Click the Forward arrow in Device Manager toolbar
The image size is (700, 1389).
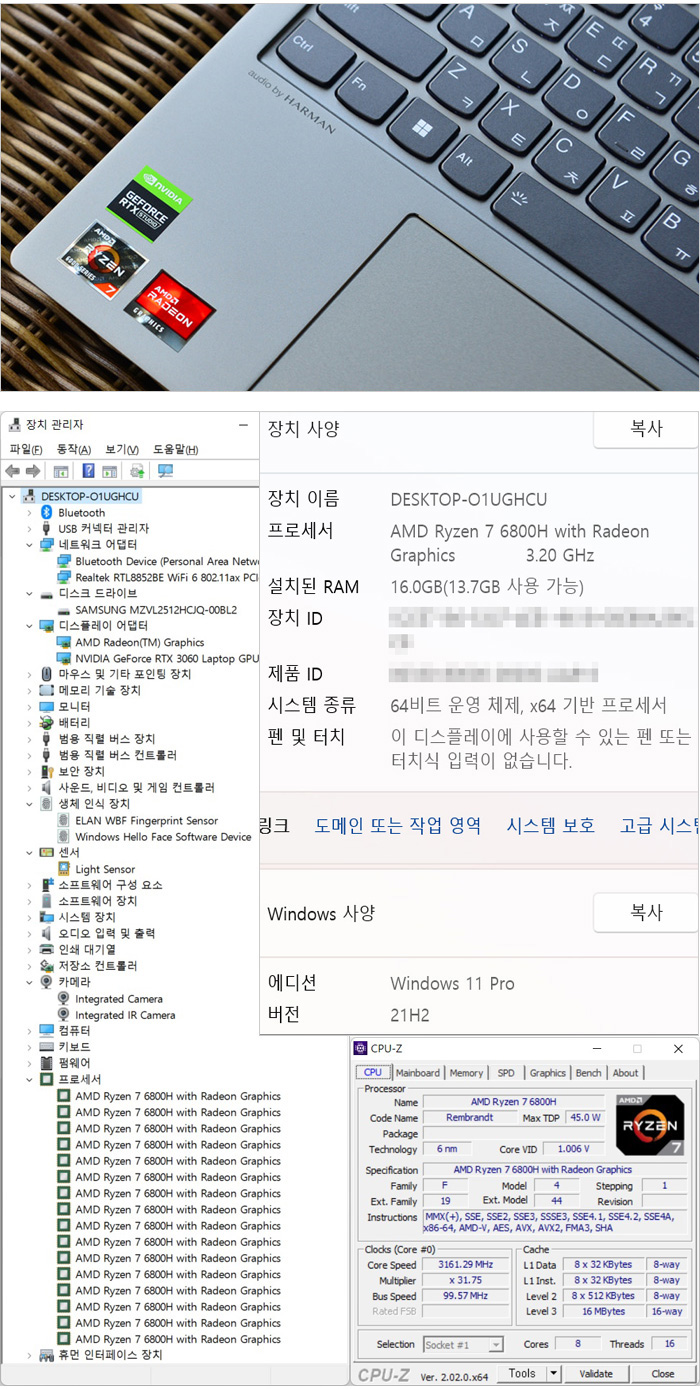click(x=33, y=471)
